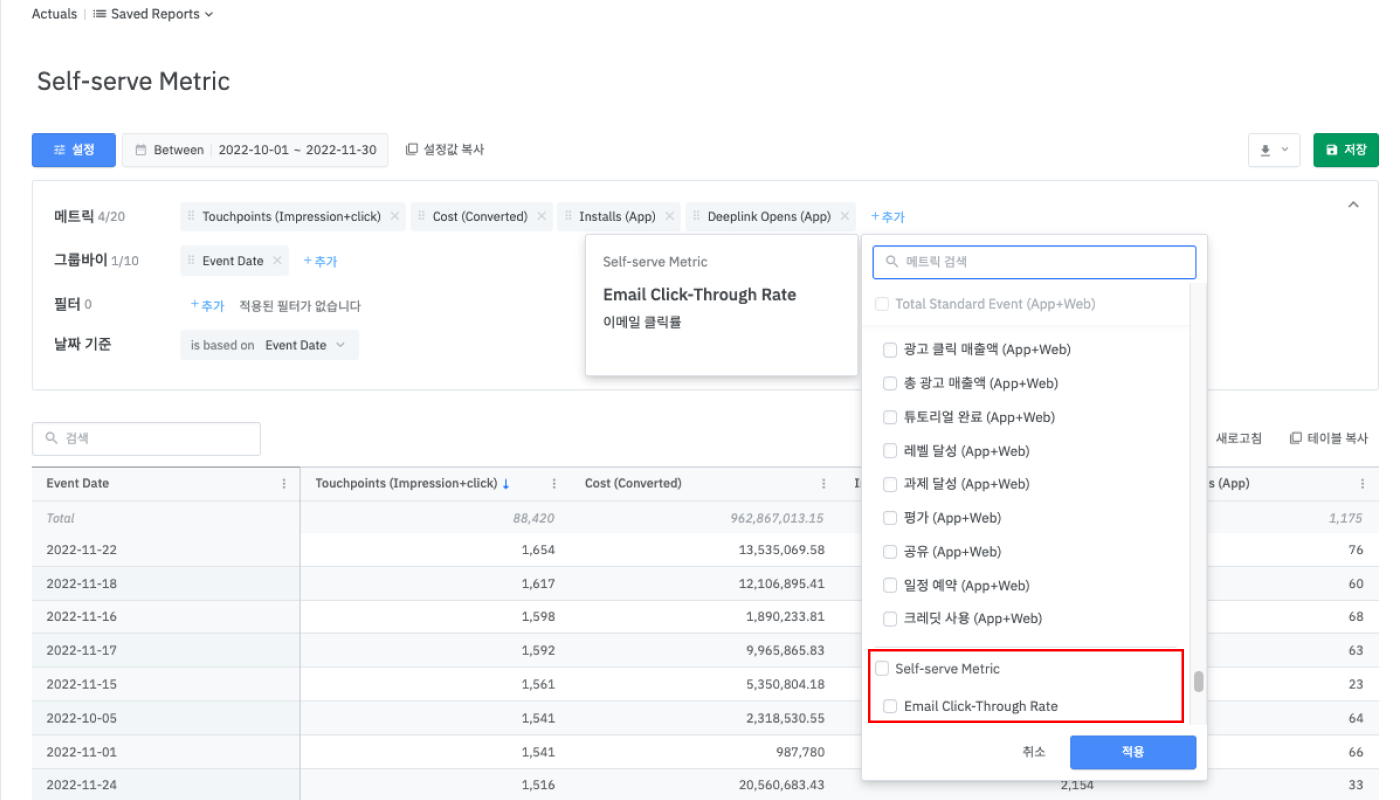Viewport: 1400px width, 800px height.
Task: Check the 공유 (App+Web) checkbox
Action: (x=890, y=552)
